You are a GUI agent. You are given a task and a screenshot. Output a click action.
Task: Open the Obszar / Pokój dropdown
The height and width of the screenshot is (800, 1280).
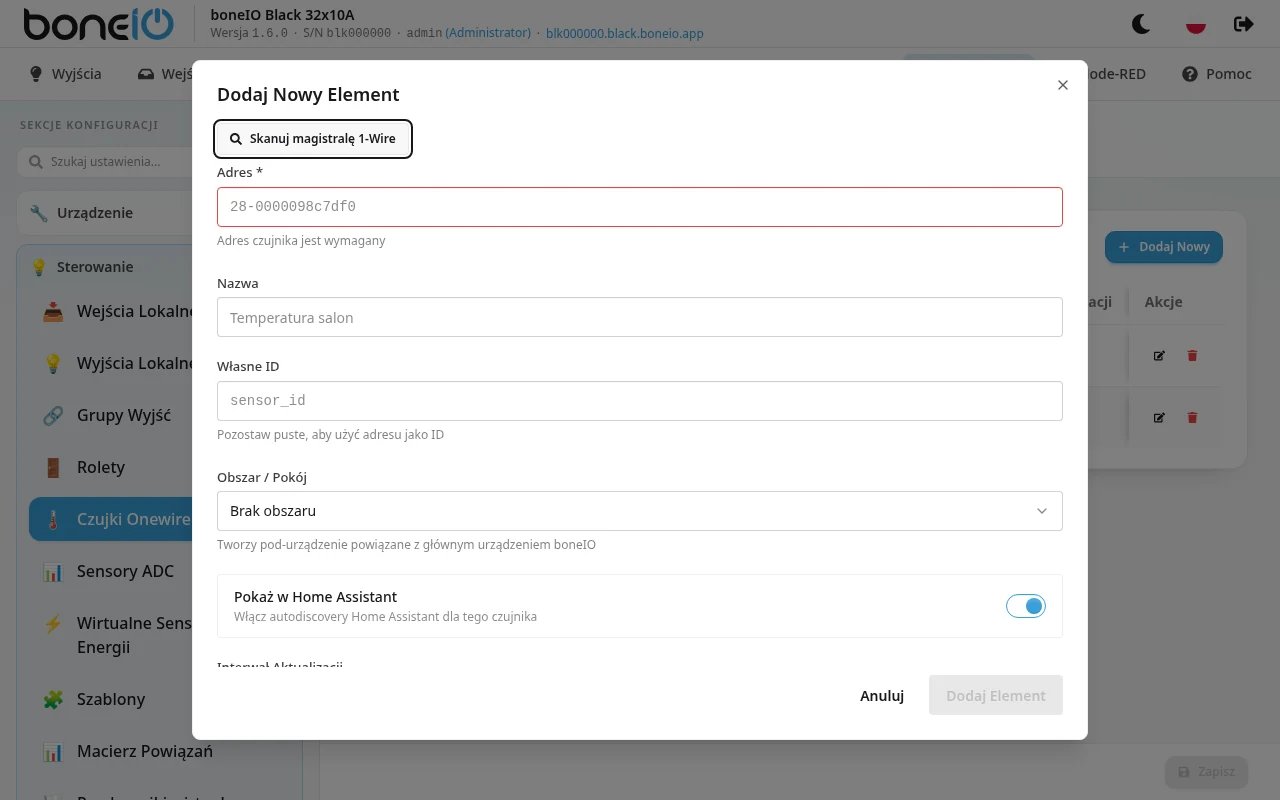[x=640, y=511]
